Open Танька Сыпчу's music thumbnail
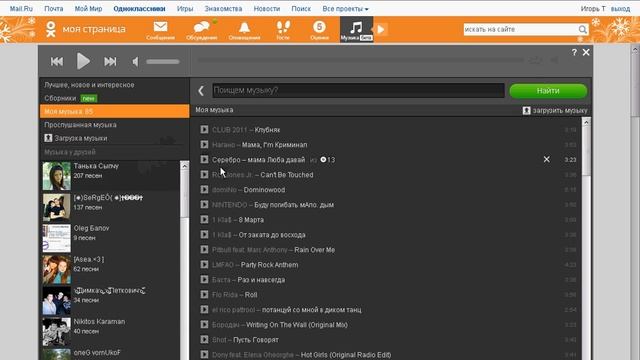The width and height of the screenshot is (640, 360). pyautogui.click(x=57, y=176)
